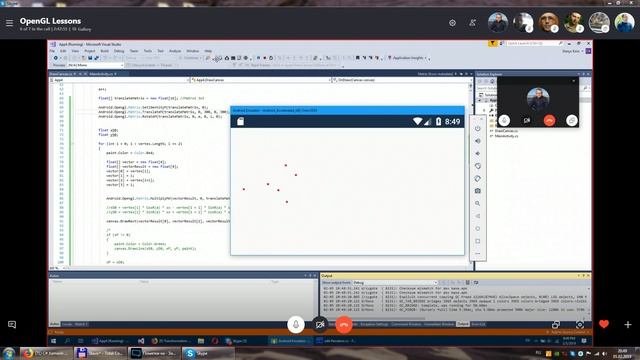Open call settings gear in Skype header
The height and width of the screenshot is (360, 640).
click(452, 23)
